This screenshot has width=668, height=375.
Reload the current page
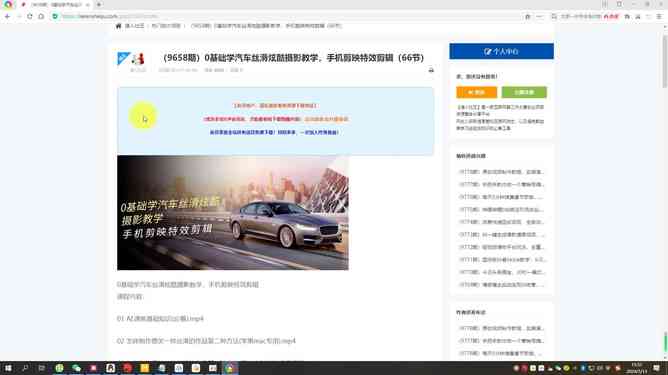click(29, 16)
